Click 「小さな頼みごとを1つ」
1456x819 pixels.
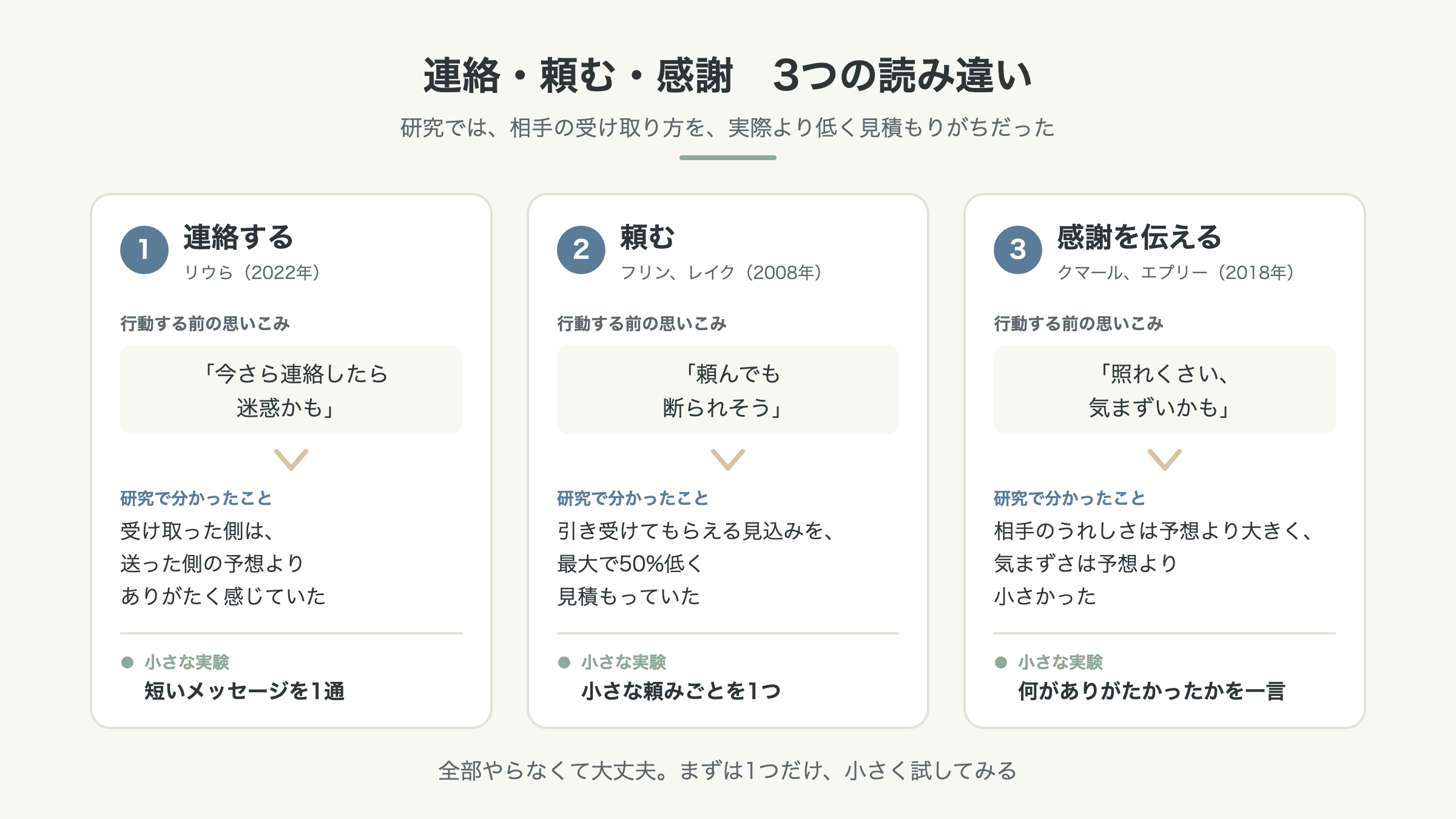[x=681, y=691]
